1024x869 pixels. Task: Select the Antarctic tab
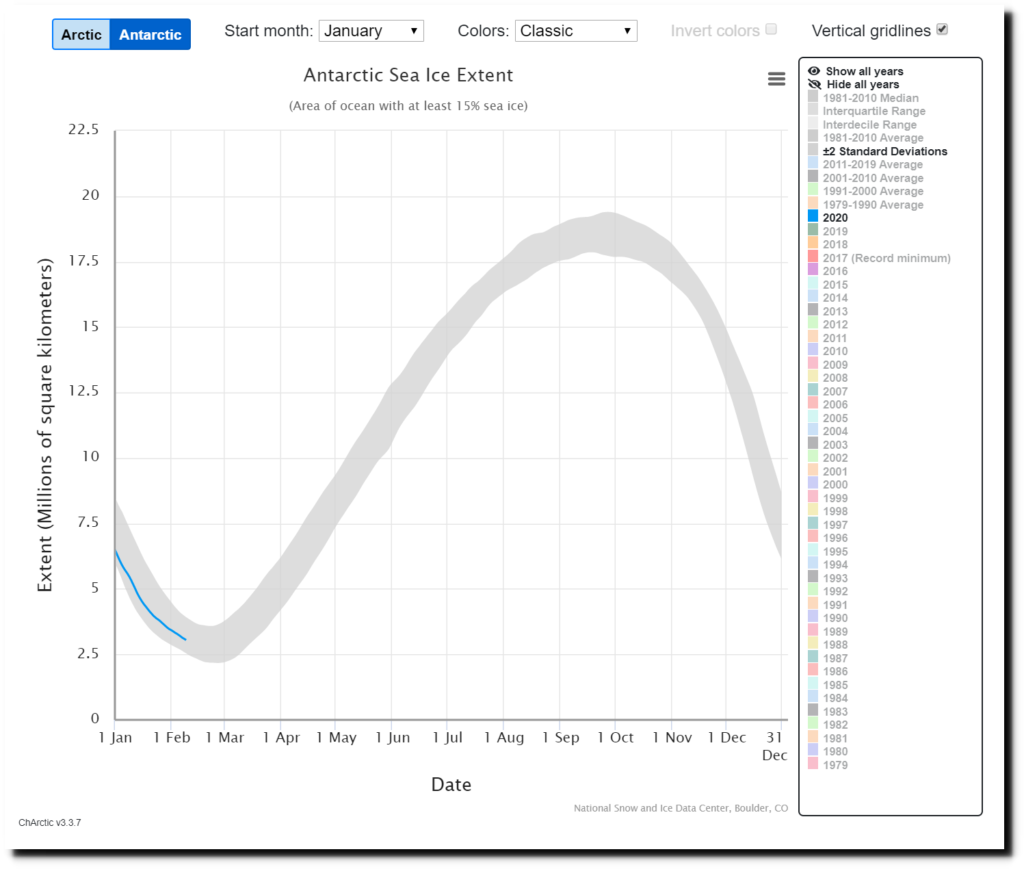point(150,34)
